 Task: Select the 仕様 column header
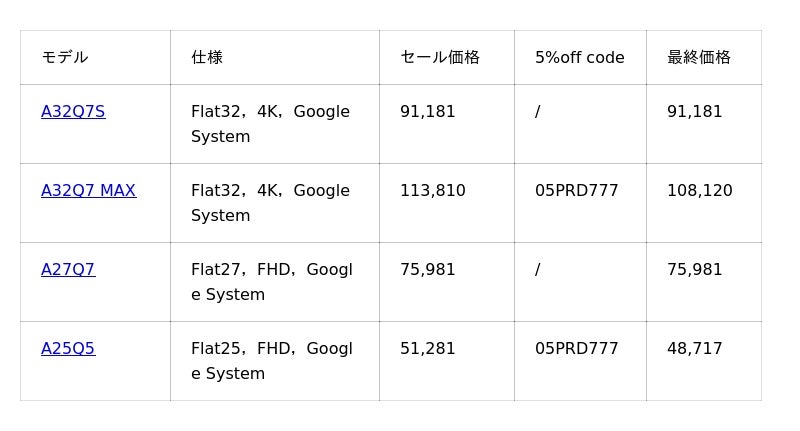[207, 57]
